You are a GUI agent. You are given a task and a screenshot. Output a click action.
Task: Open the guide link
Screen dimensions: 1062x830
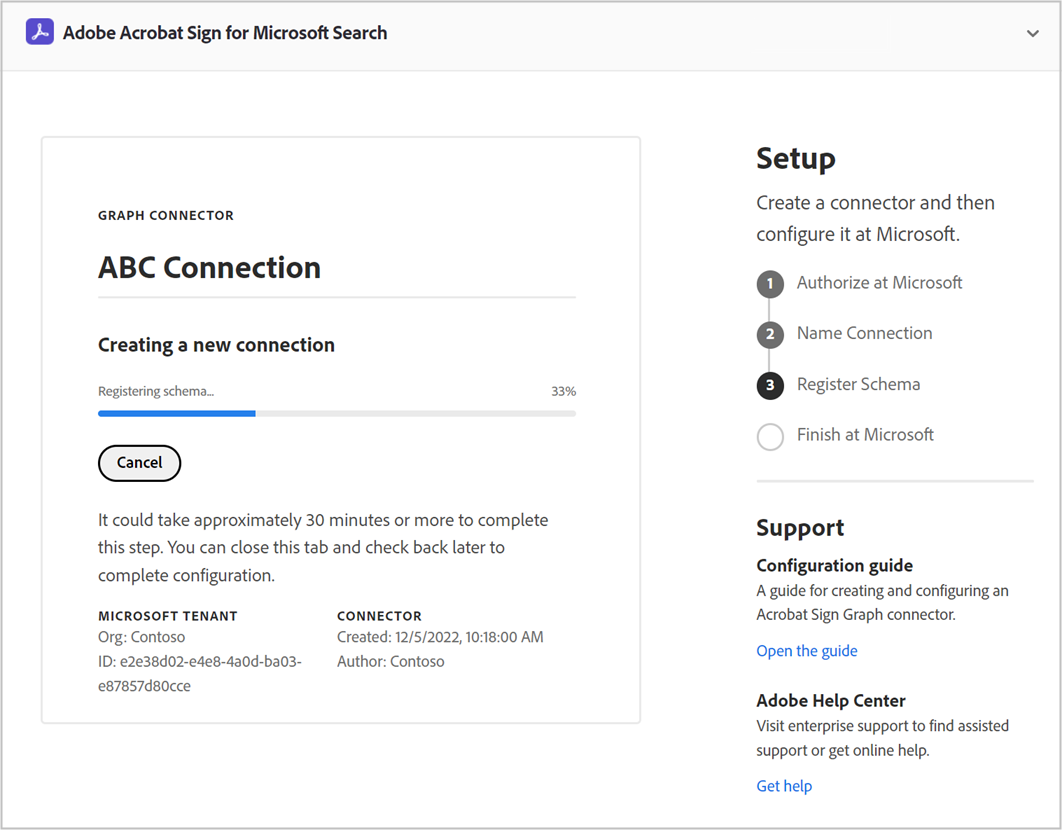(807, 651)
